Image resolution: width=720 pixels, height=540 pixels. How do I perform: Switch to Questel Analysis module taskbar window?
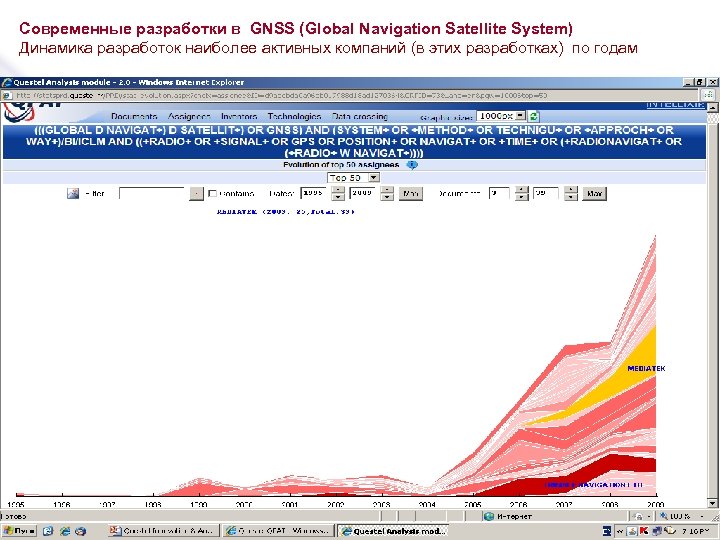[393, 531]
